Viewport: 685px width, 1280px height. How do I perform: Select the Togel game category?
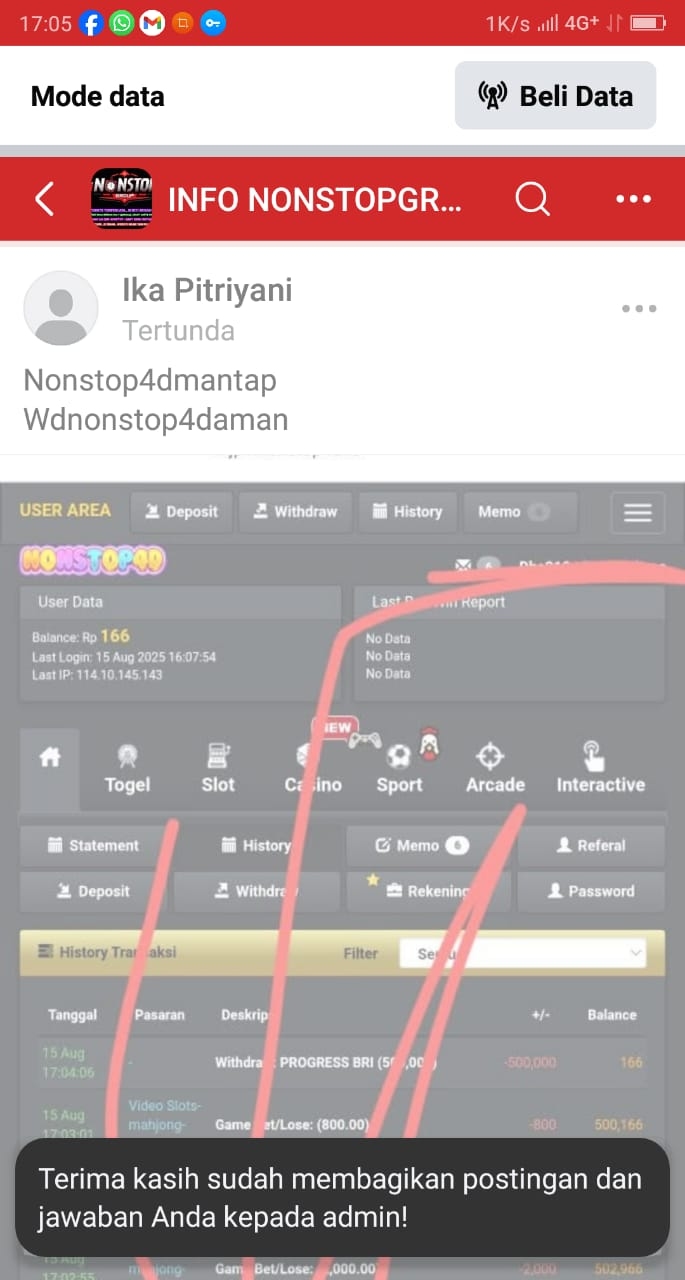coord(127,769)
